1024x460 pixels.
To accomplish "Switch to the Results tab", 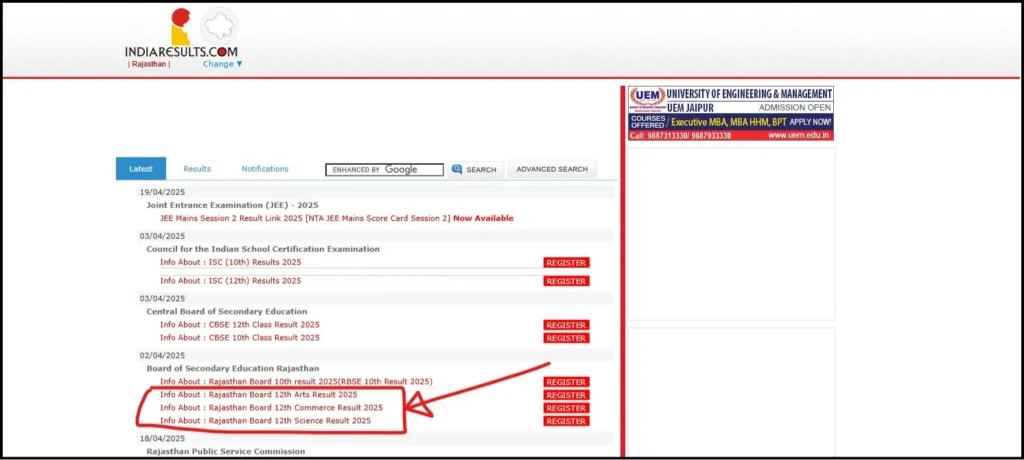I will 197,169.
